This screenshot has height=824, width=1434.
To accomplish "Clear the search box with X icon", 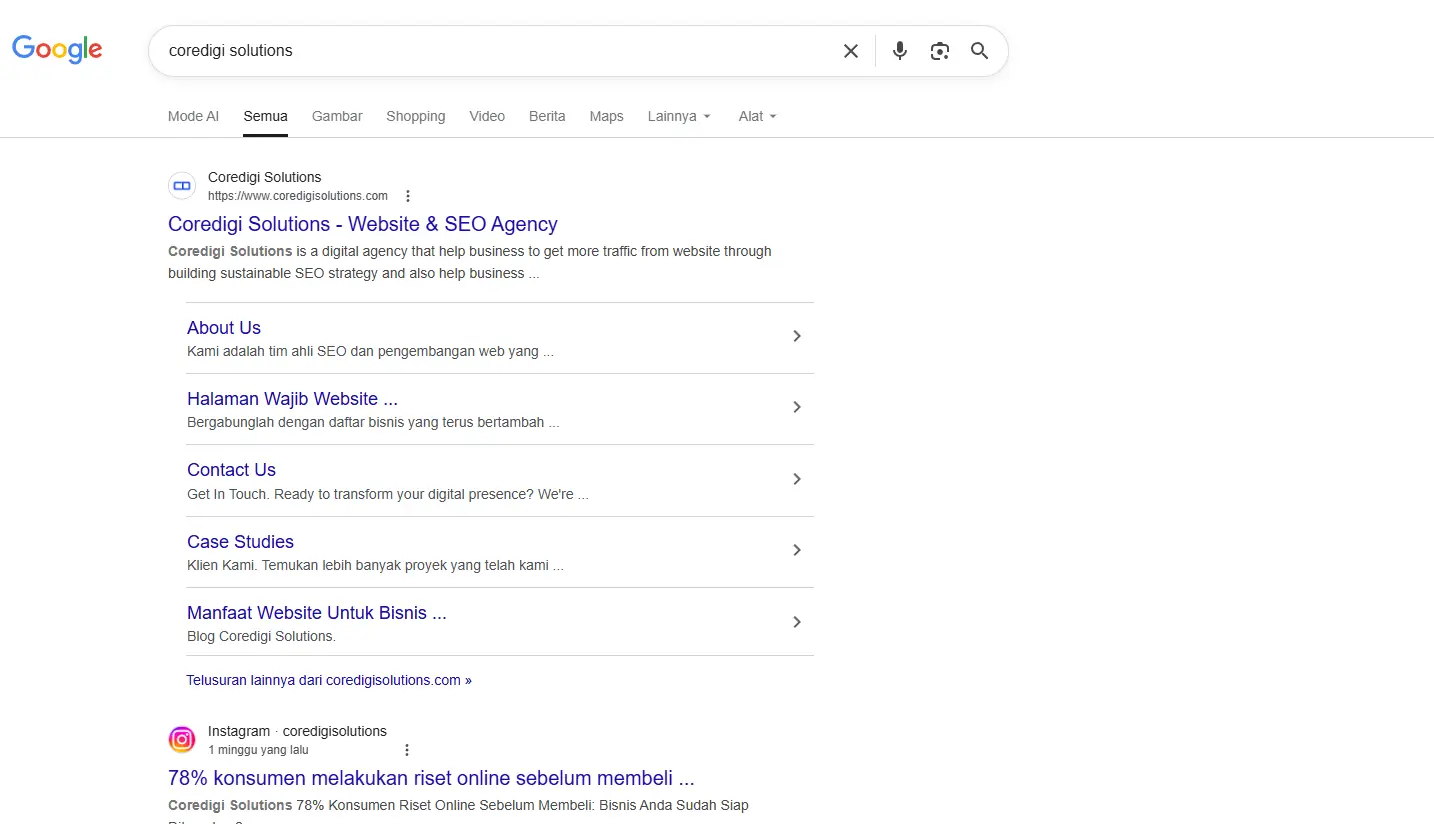I will pyautogui.click(x=851, y=51).
